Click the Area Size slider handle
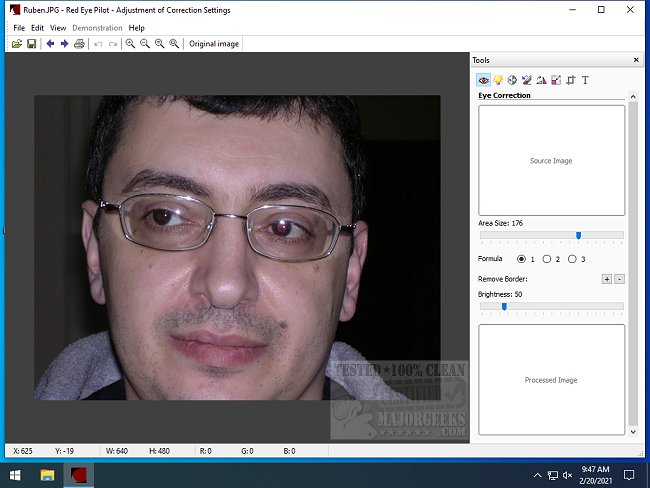This screenshot has height=488, width=650. tap(578, 236)
